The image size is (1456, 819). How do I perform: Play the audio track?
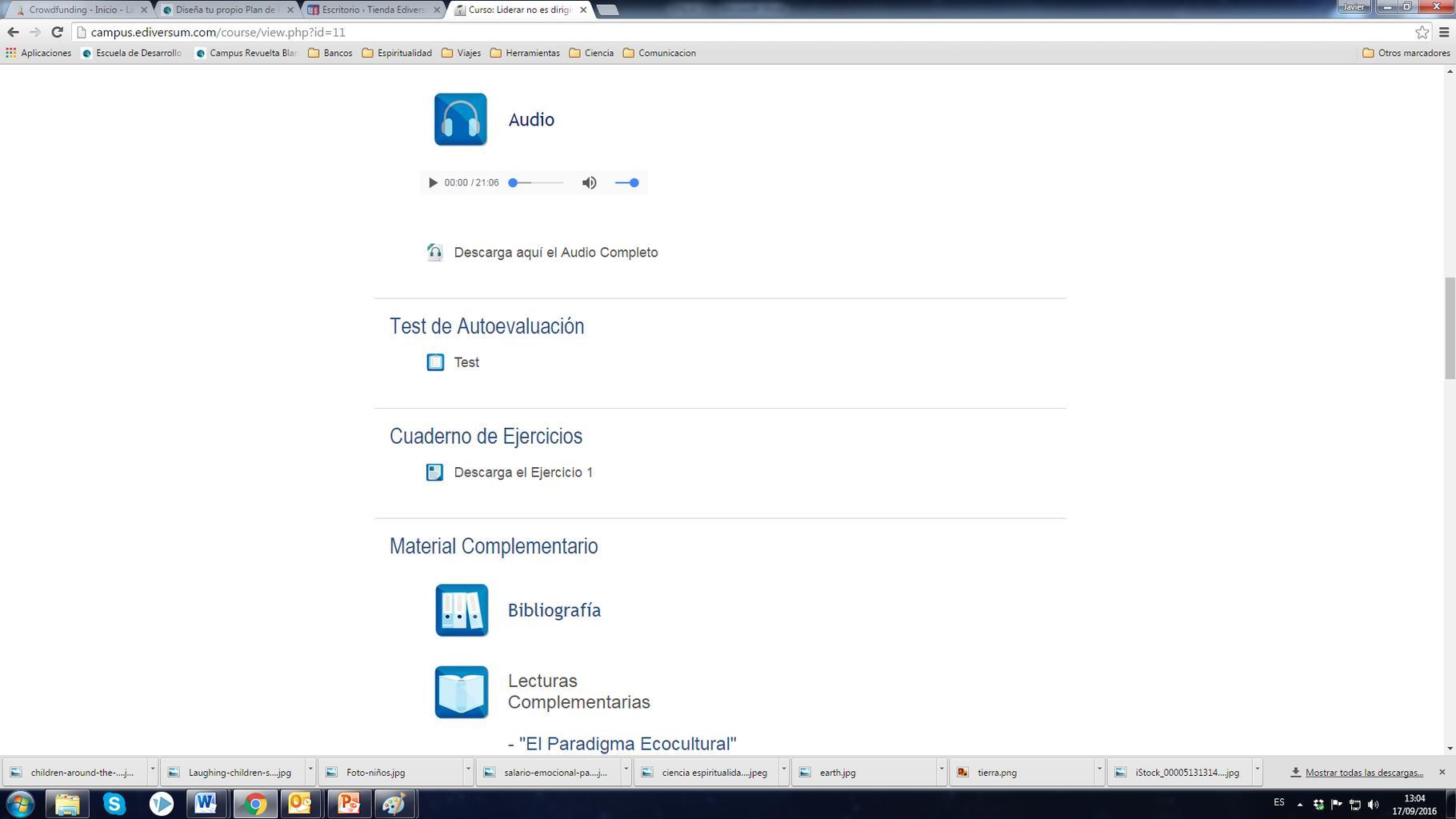coord(433,183)
